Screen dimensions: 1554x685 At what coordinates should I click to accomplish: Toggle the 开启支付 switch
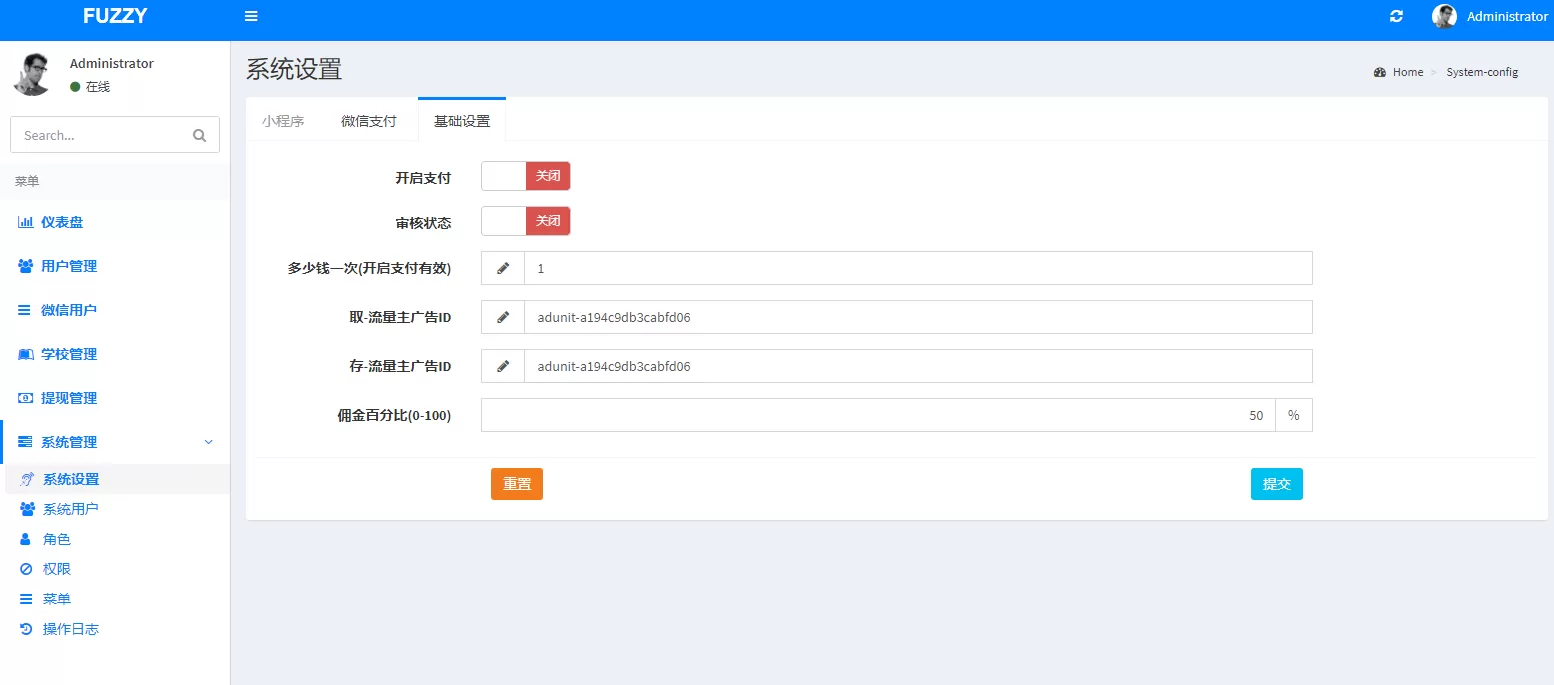[525, 176]
